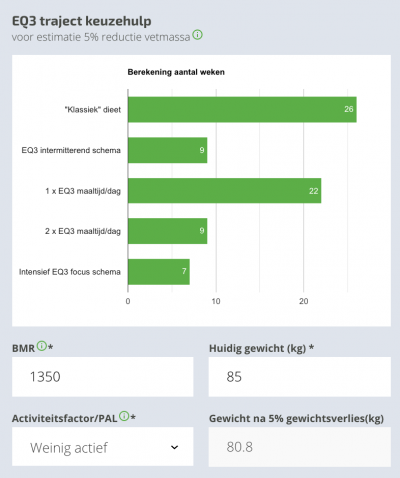The width and height of the screenshot is (400, 478).
Task: Open the BMR info icon
Action: (42, 346)
